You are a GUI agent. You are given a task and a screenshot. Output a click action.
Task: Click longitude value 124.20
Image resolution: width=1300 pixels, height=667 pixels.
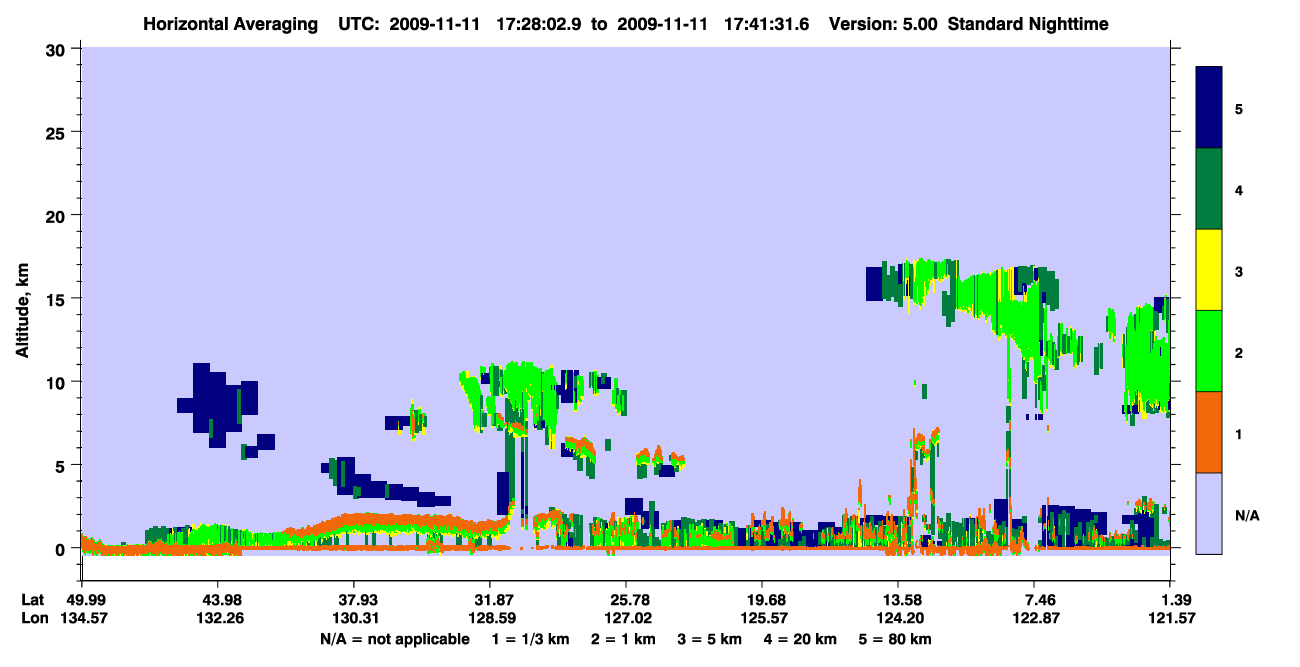898,618
